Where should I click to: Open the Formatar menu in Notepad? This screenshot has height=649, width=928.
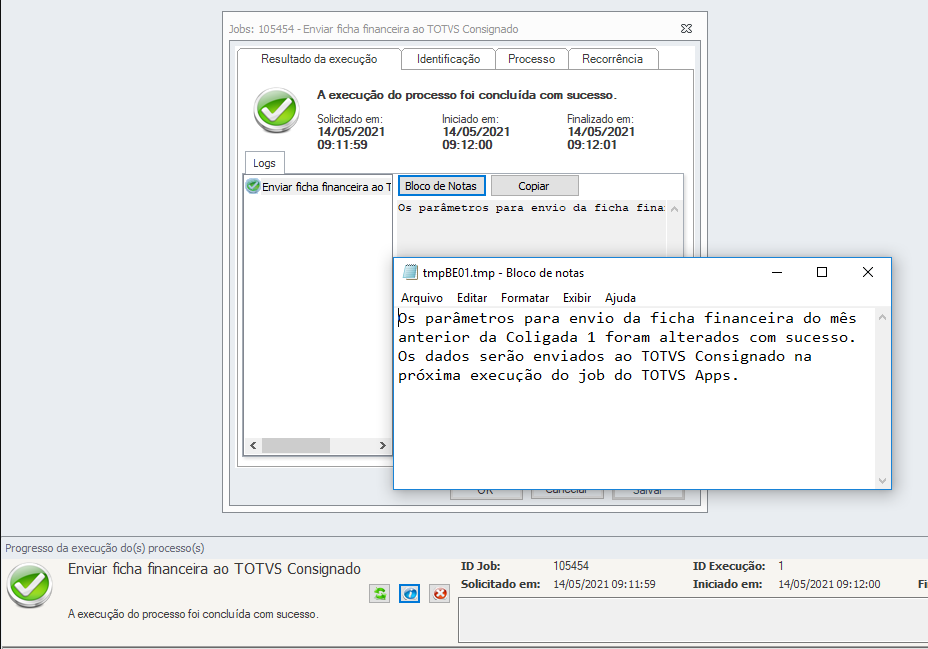[525, 298]
